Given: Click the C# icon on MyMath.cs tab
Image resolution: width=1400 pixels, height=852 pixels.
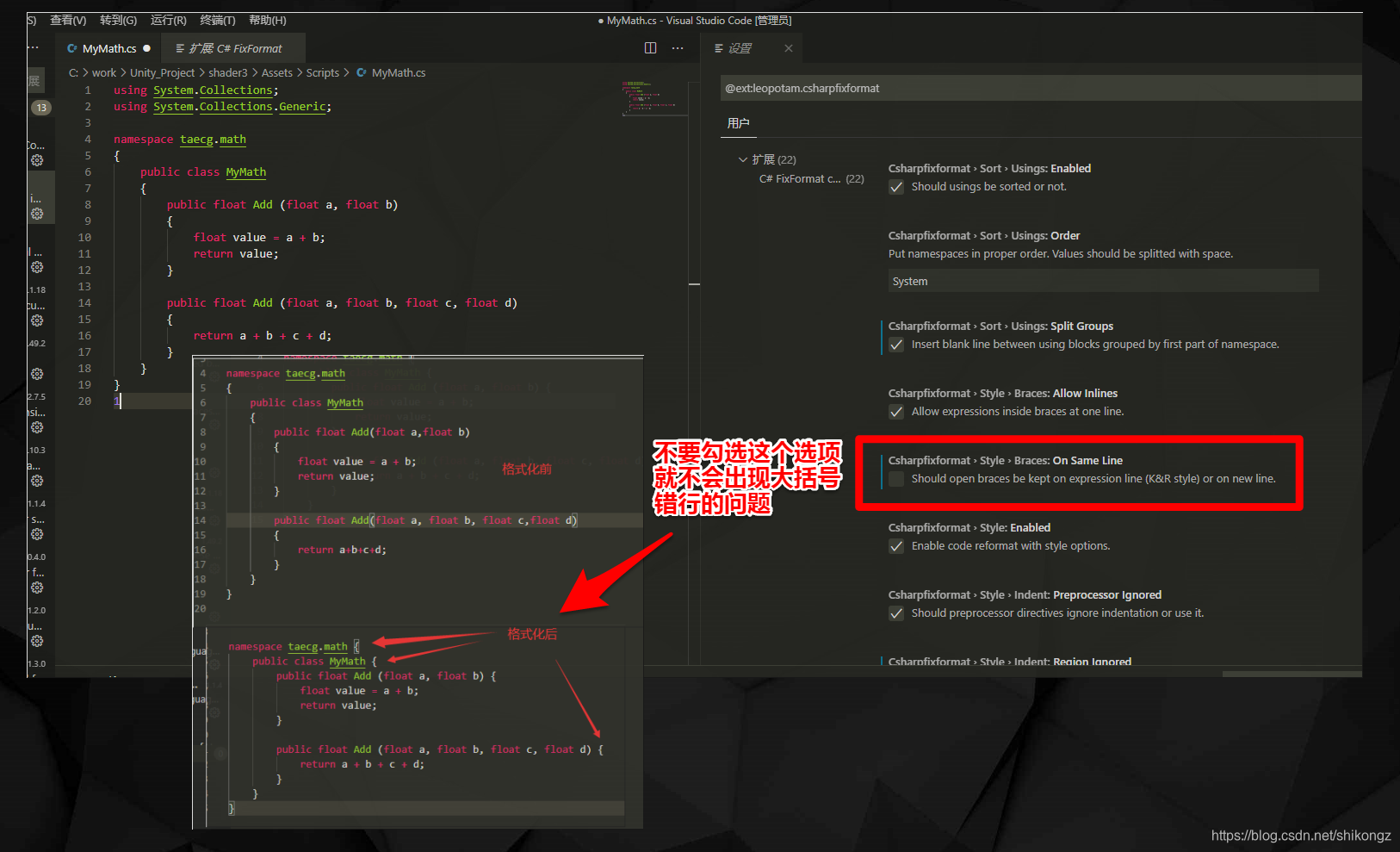Looking at the screenshot, I should 72,48.
